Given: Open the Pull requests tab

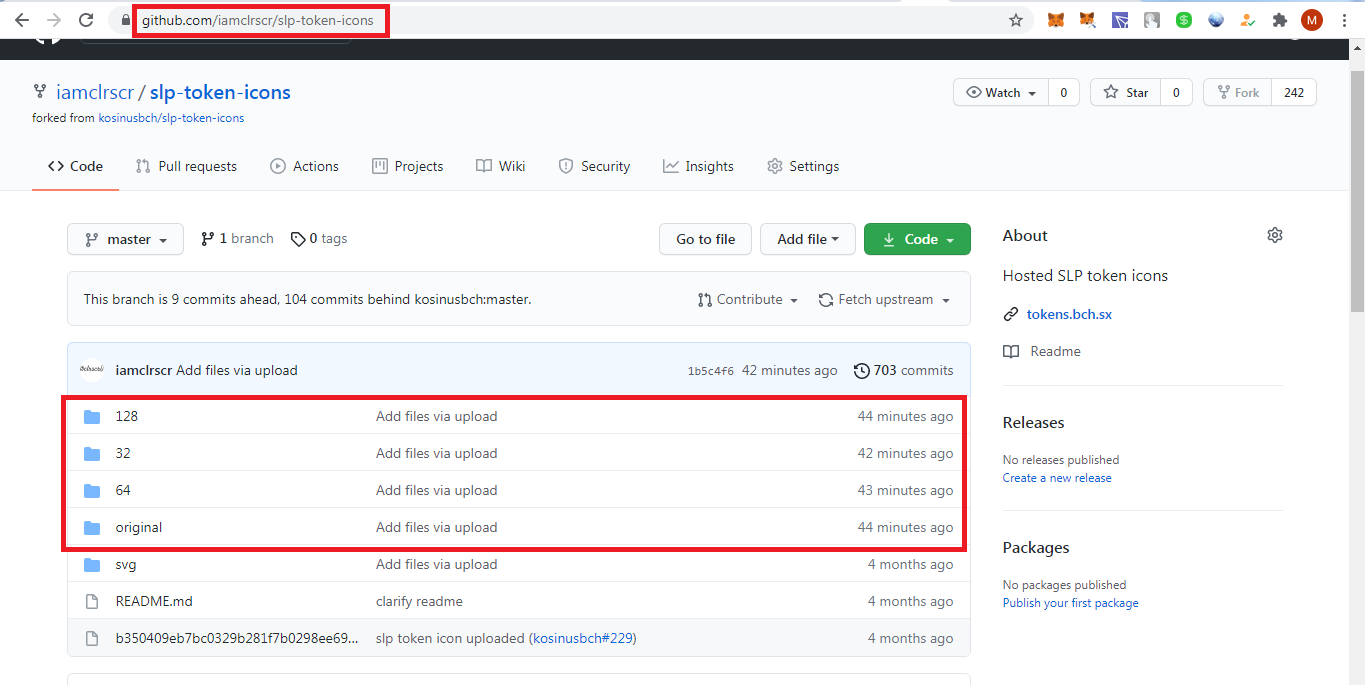Looking at the screenshot, I should (x=186, y=166).
